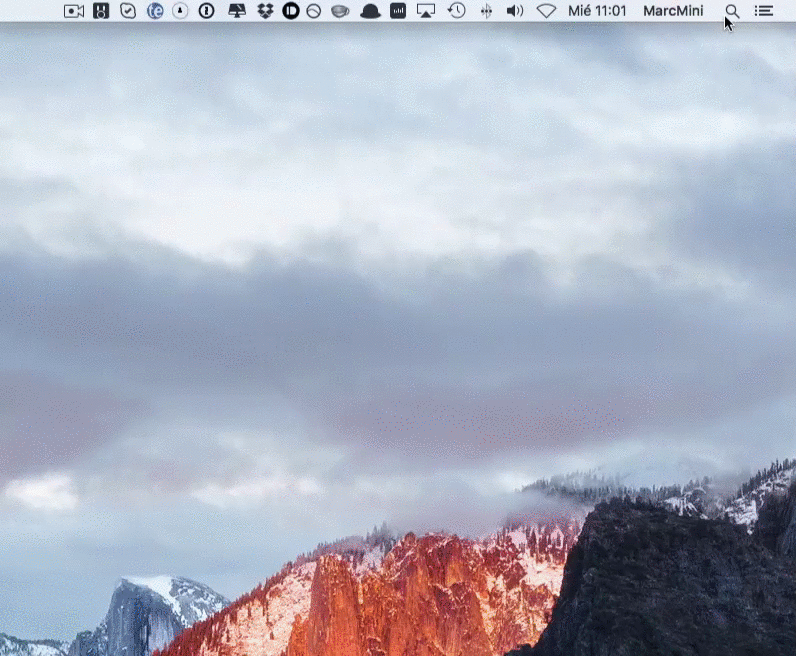Open the Time Machine menu
This screenshot has width=796, height=656.
[456, 11]
